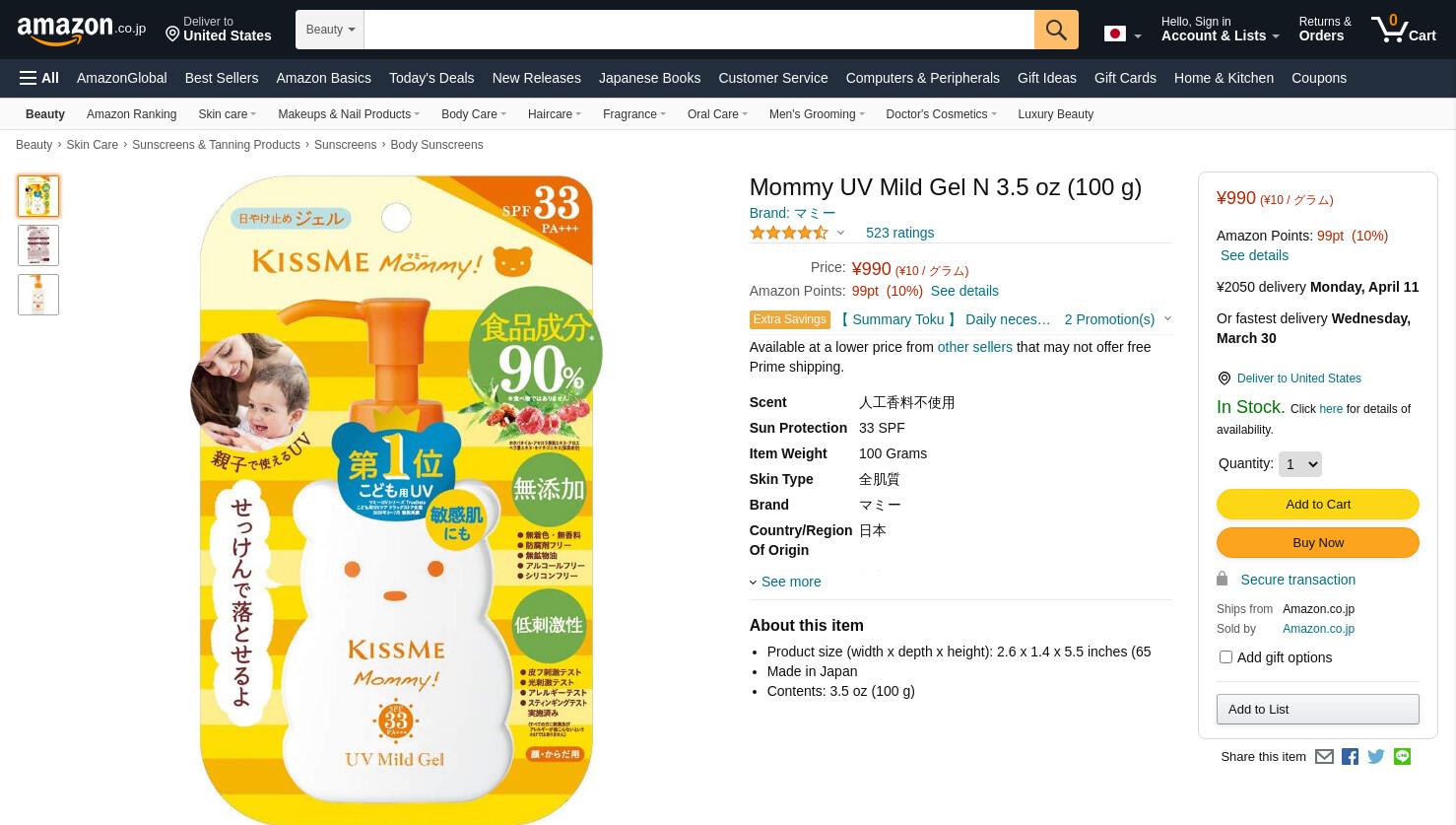The width and height of the screenshot is (1456, 825).
Task: Focus the Amazon search input field
Action: click(x=699, y=30)
